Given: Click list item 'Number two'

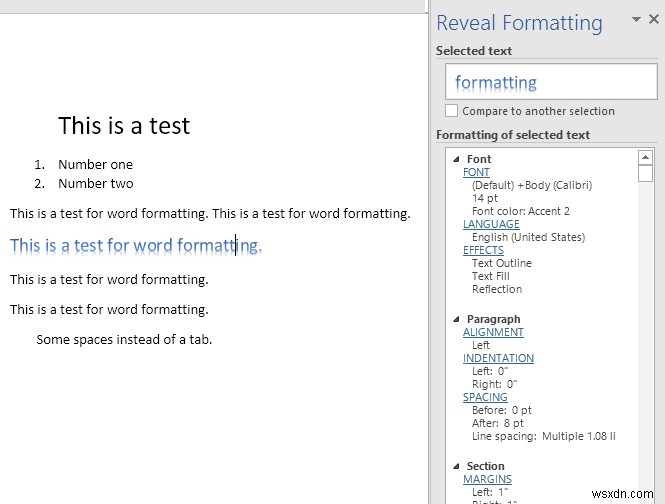Looking at the screenshot, I should (x=96, y=184).
